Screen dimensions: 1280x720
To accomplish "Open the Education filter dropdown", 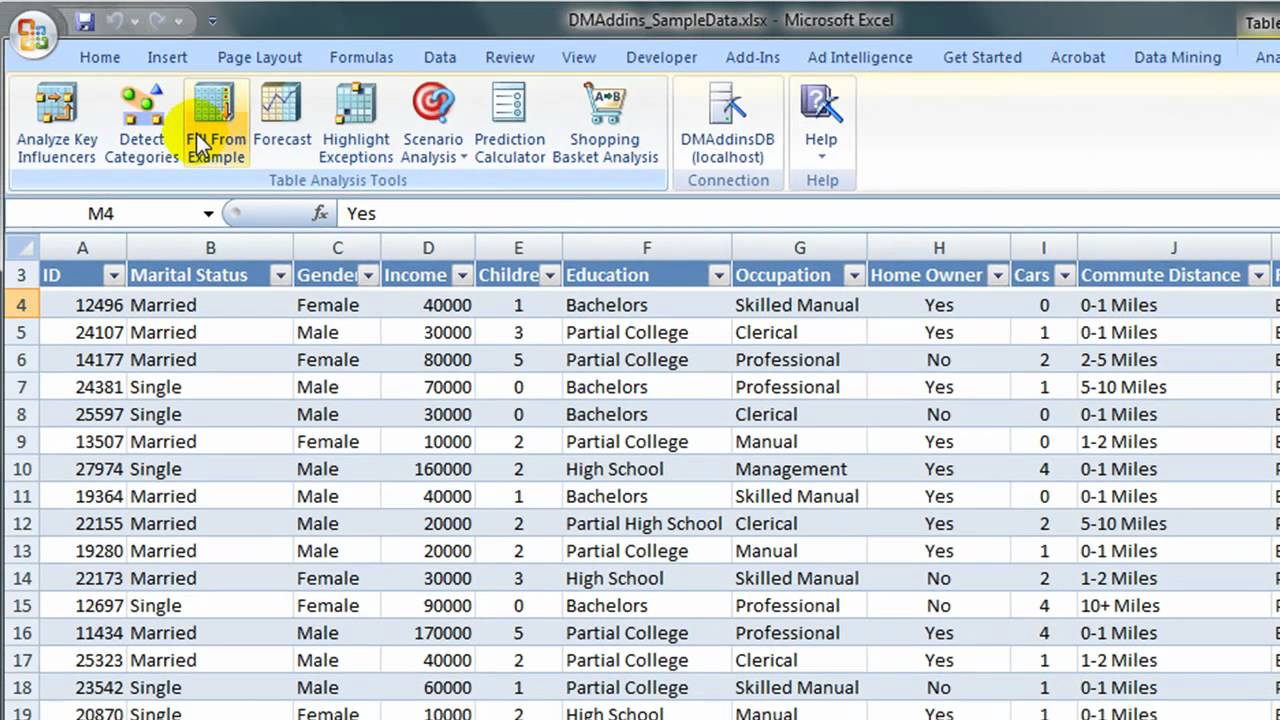I will point(719,275).
